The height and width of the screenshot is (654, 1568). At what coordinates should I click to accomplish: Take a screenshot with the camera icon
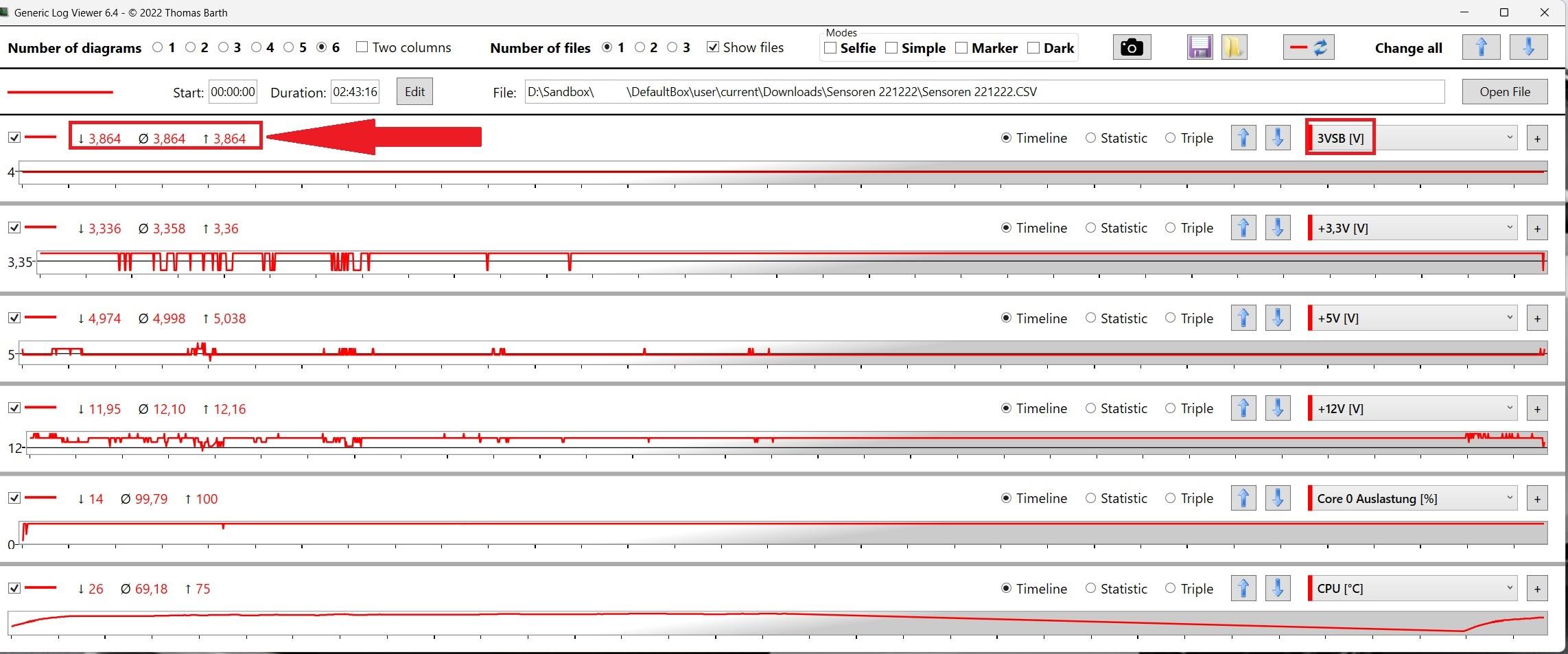click(1132, 47)
